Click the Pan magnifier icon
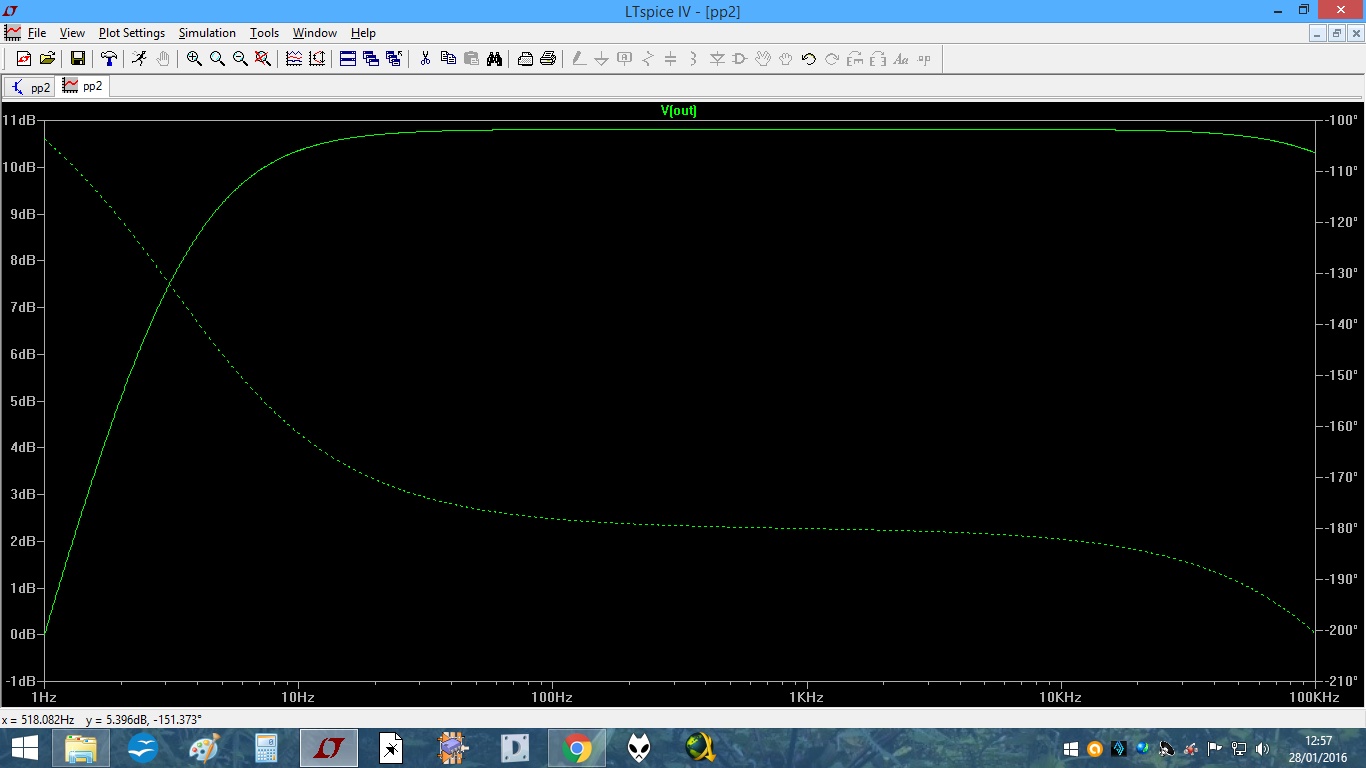1366x768 pixels. point(217,59)
